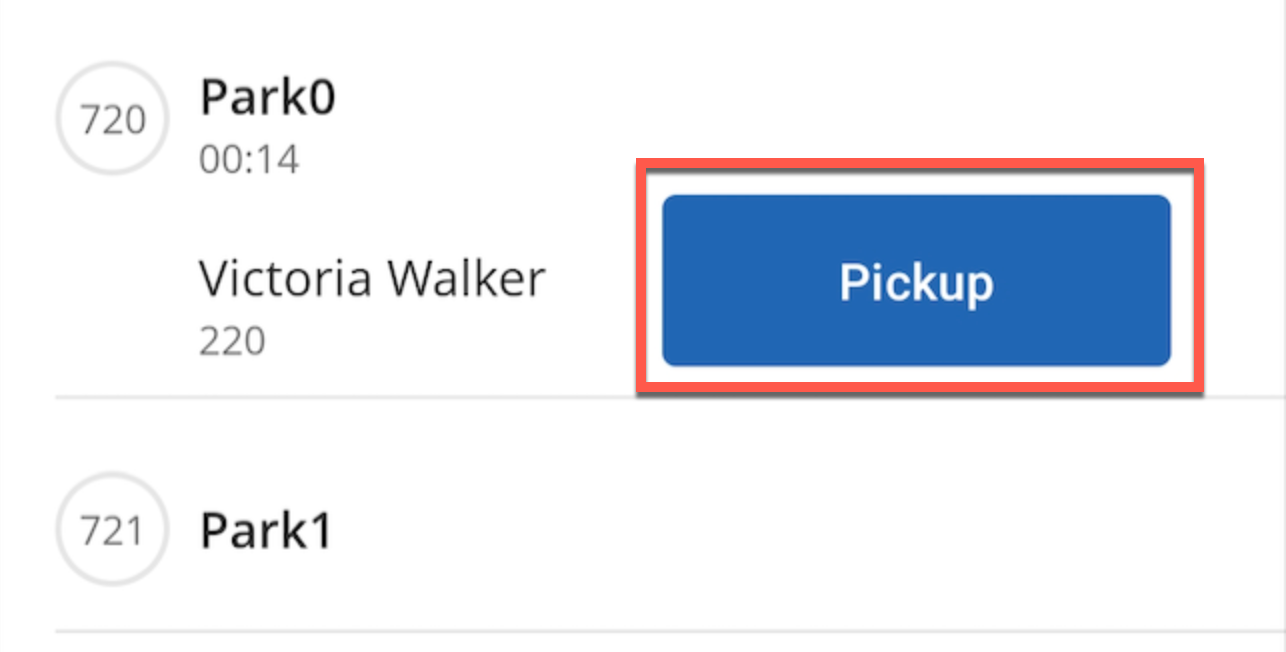Viewport: 1286px width, 652px height.
Task: Select the Park1 slot title
Action: [x=265, y=530]
